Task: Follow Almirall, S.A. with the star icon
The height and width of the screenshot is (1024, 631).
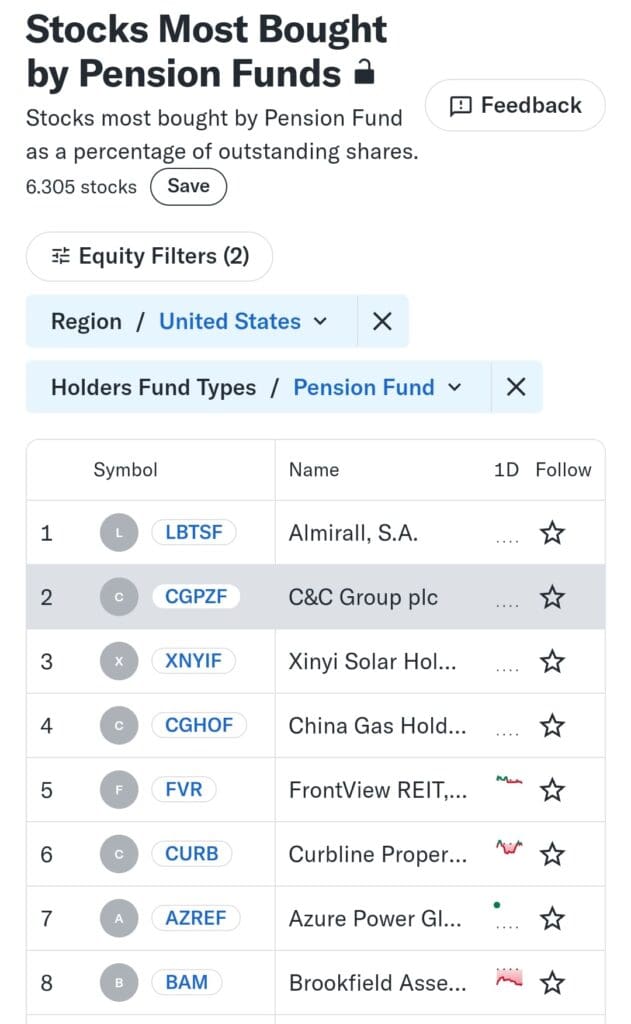Action: [552, 533]
